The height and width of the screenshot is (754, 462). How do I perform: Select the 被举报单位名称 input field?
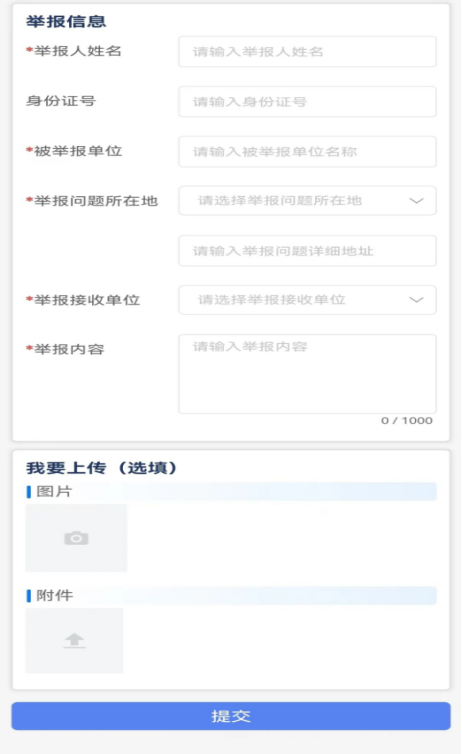click(307, 151)
